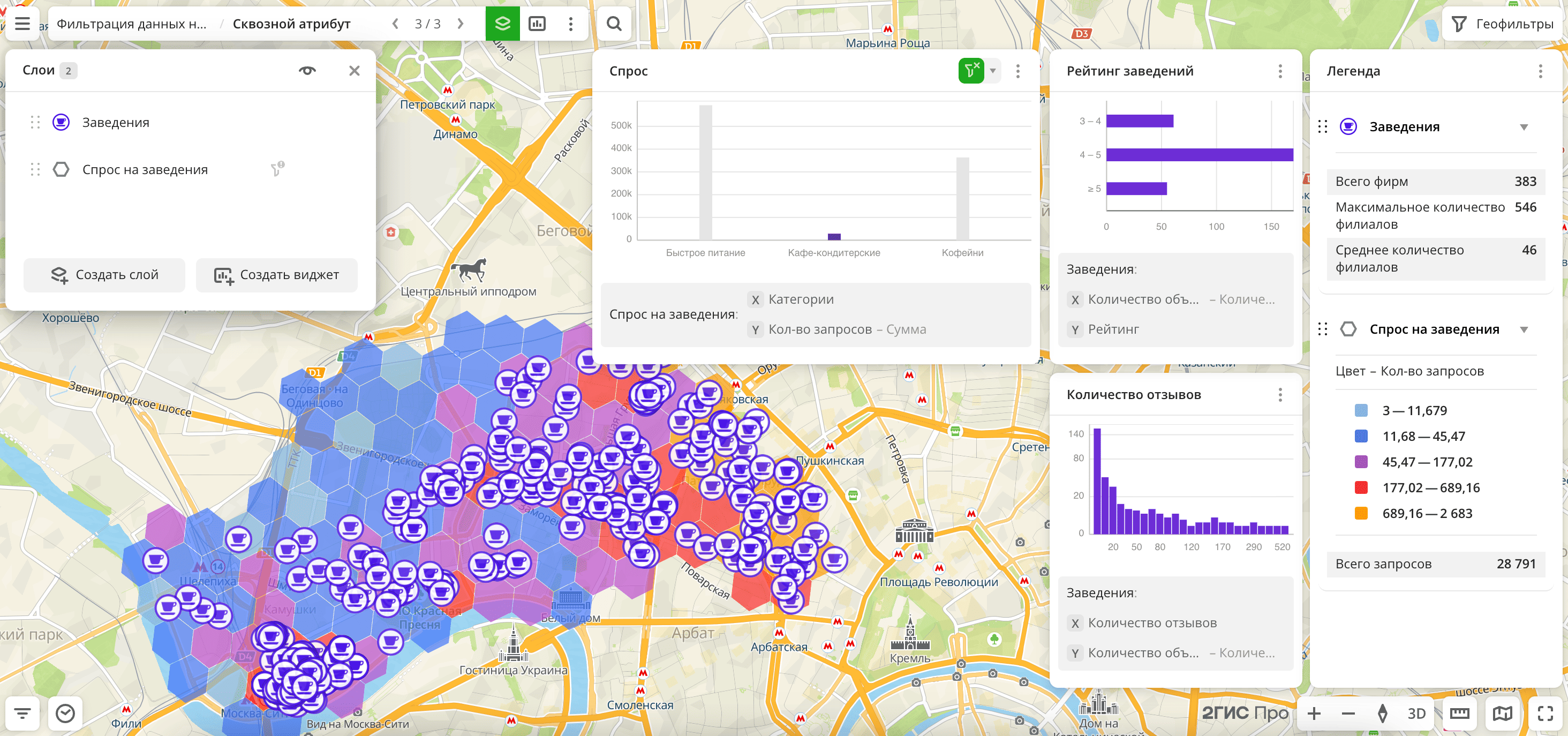
Task: Open the hamburger main menu
Action: pos(22,24)
